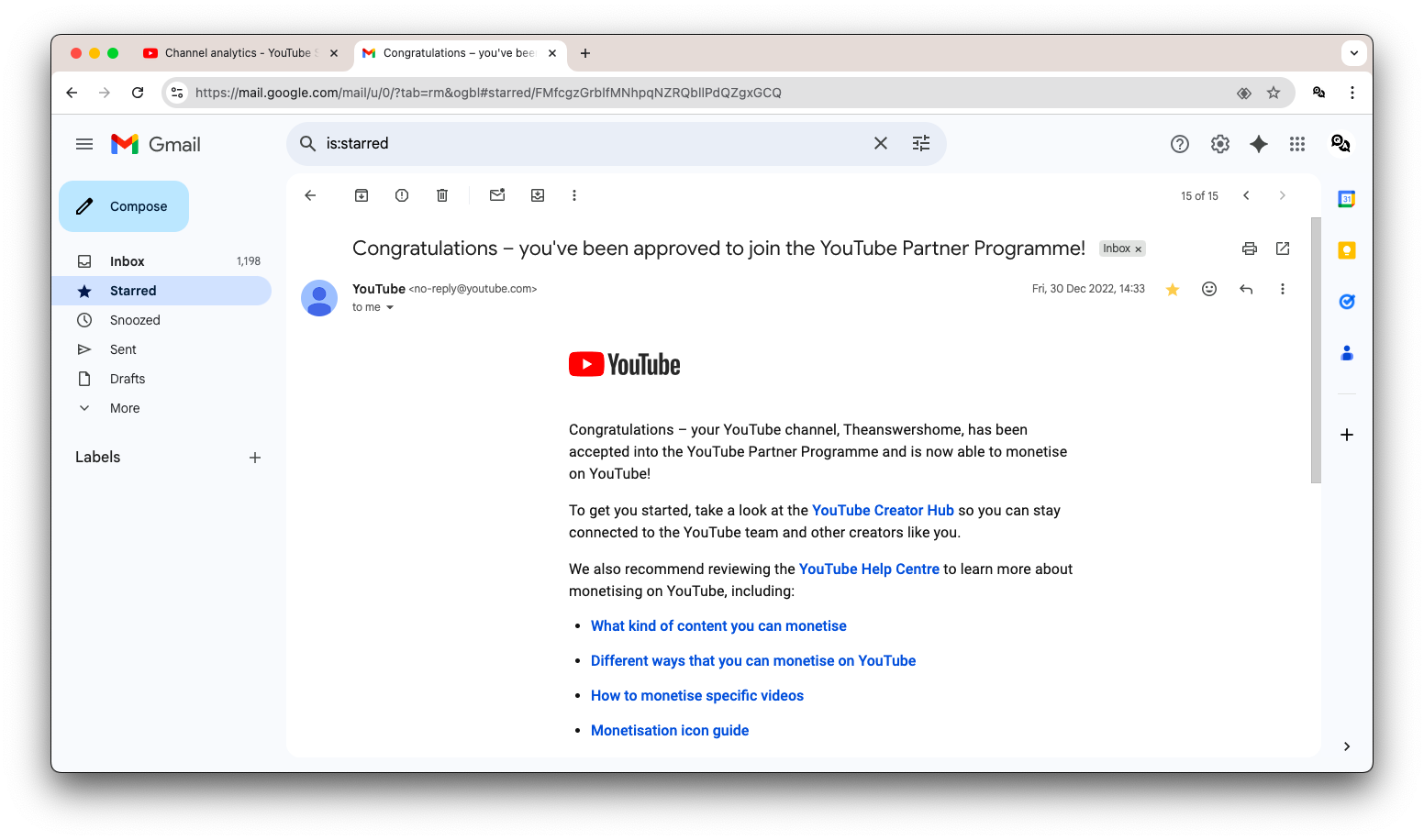Switch to Channel analytics YouTube tab
1424x840 pixels.
239,53
